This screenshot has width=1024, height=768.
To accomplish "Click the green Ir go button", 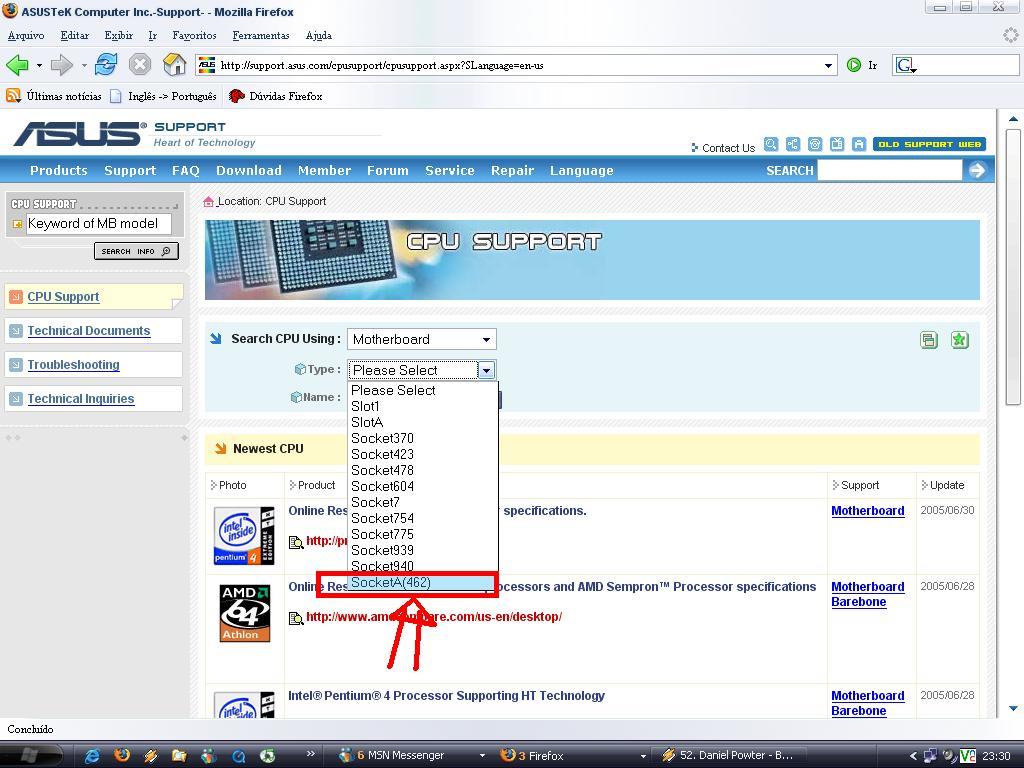I will 854,65.
